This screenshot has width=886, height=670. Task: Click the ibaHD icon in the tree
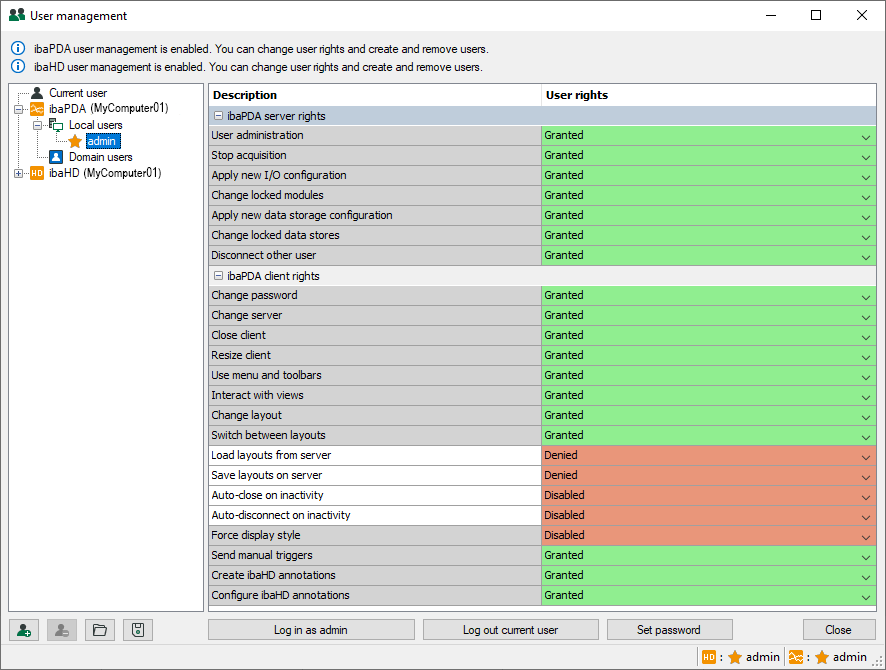pos(37,173)
